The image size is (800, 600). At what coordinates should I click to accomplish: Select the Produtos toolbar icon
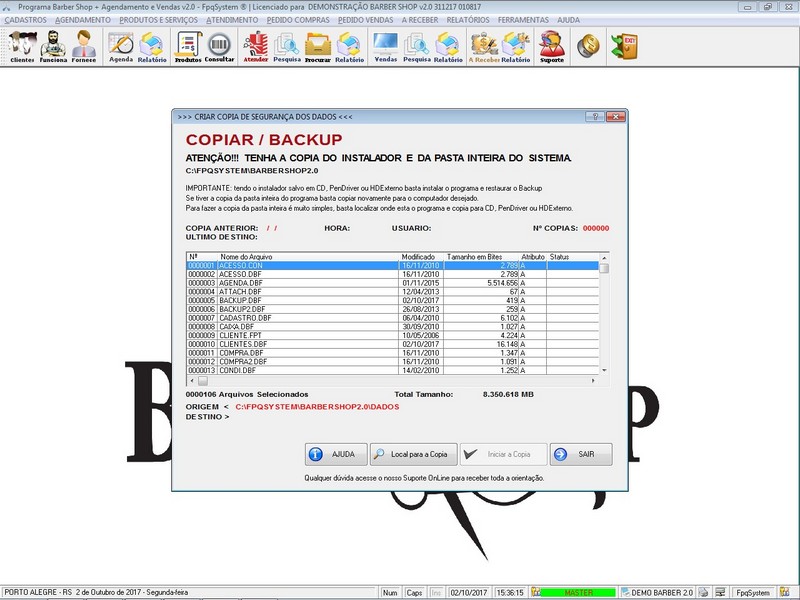(187, 46)
